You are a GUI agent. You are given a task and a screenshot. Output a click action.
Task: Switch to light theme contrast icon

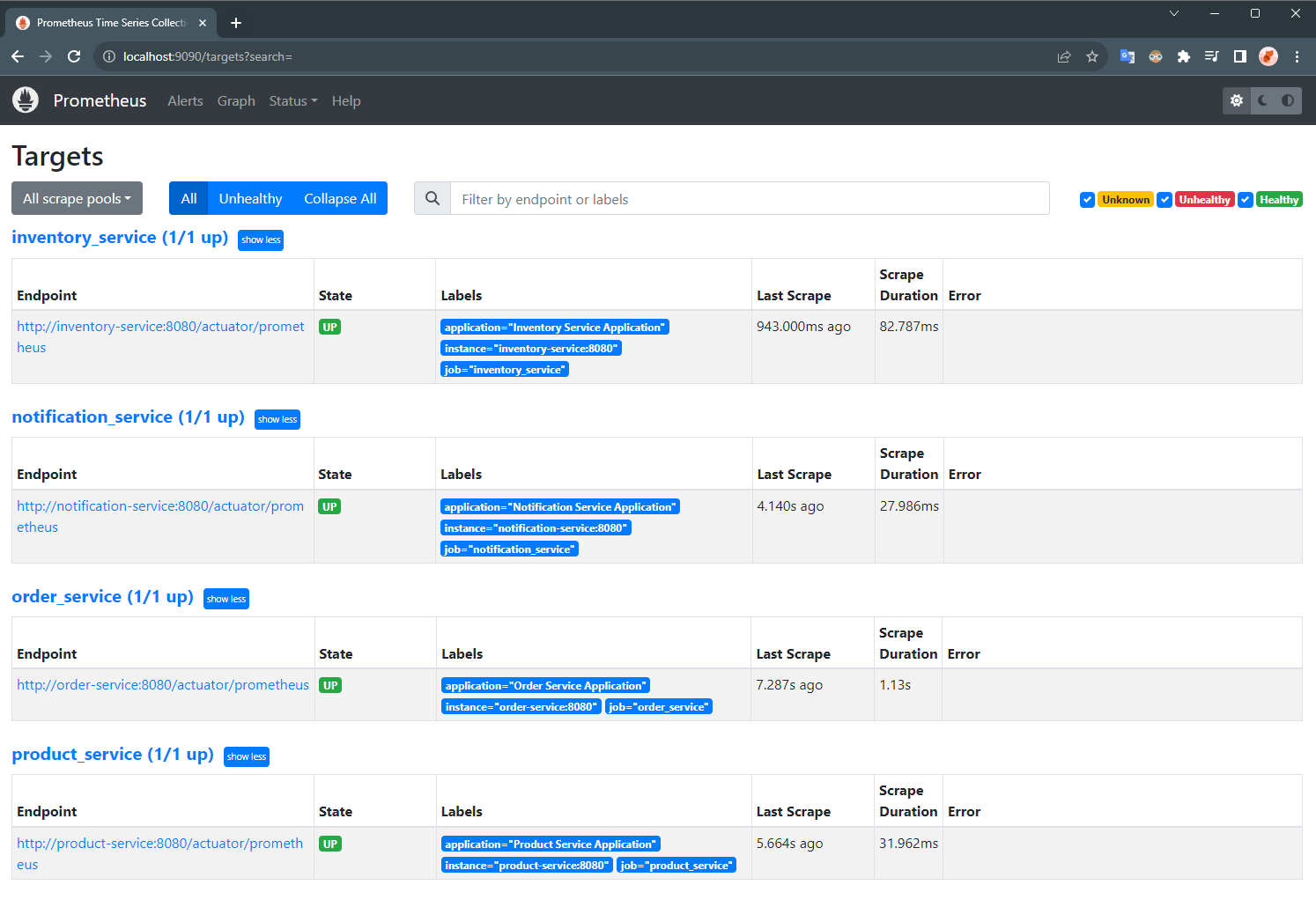click(x=1288, y=100)
